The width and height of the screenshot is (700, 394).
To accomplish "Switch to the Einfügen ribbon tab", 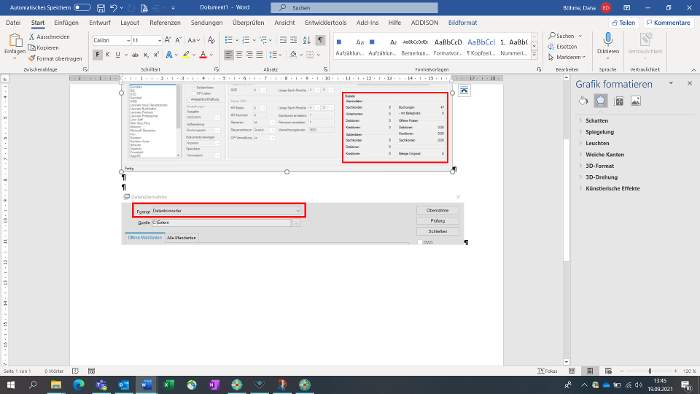I will tap(66, 23).
